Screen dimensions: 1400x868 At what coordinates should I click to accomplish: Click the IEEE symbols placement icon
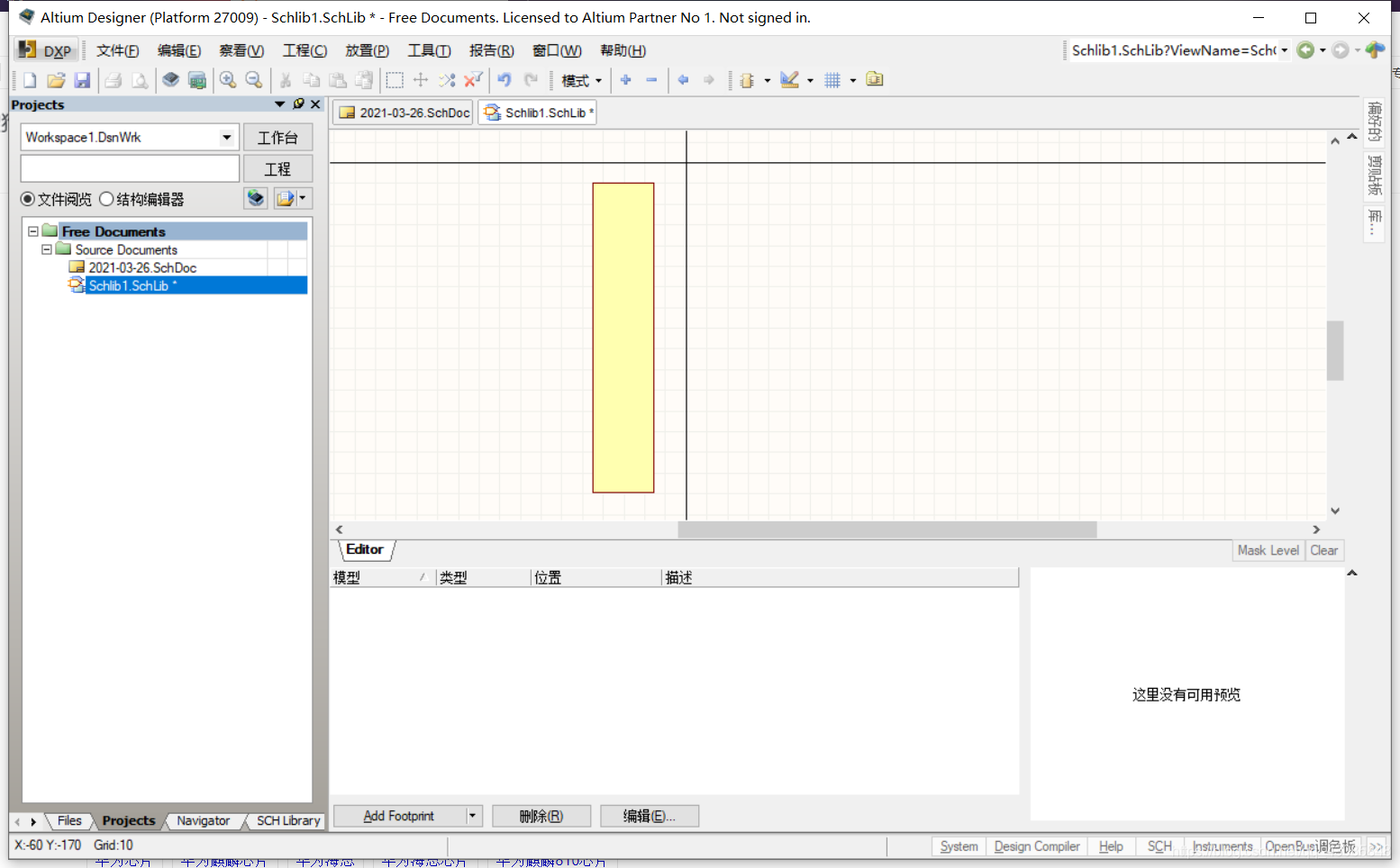click(747, 80)
